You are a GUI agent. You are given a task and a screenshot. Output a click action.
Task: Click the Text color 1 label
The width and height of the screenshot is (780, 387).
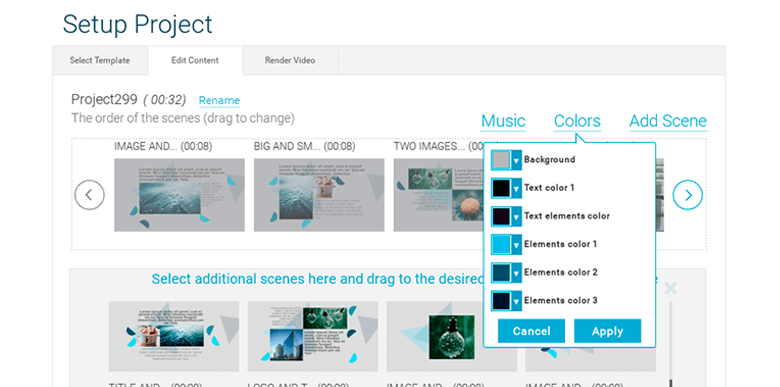coord(549,188)
